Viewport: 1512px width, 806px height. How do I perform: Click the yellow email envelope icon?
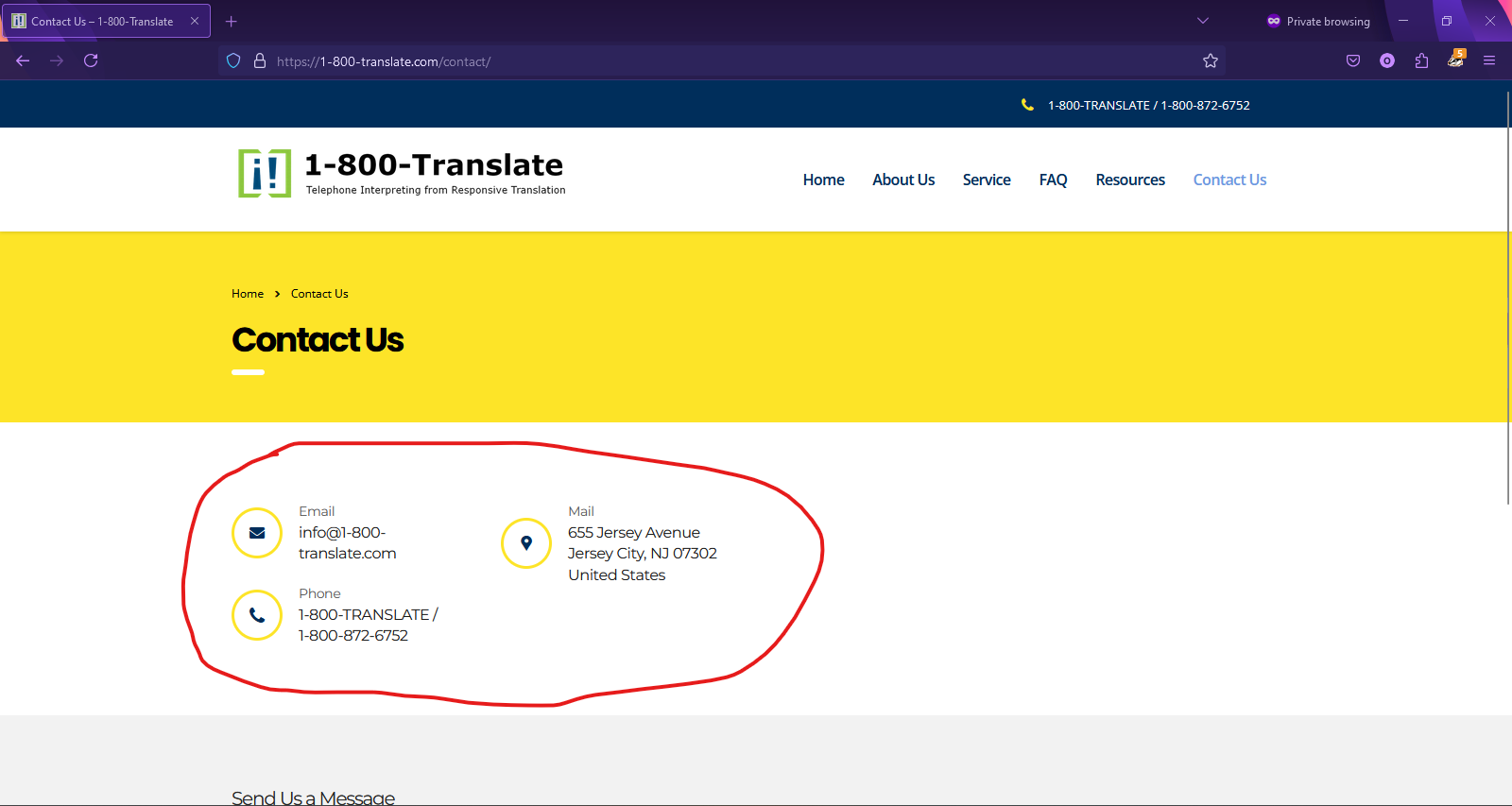coord(257,533)
